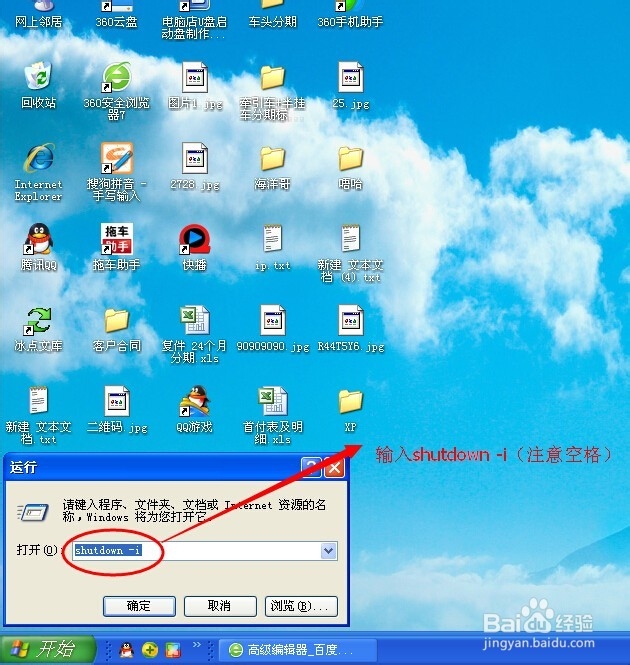
Task: Click the colorful quick launch icon
Action: [173, 649]
